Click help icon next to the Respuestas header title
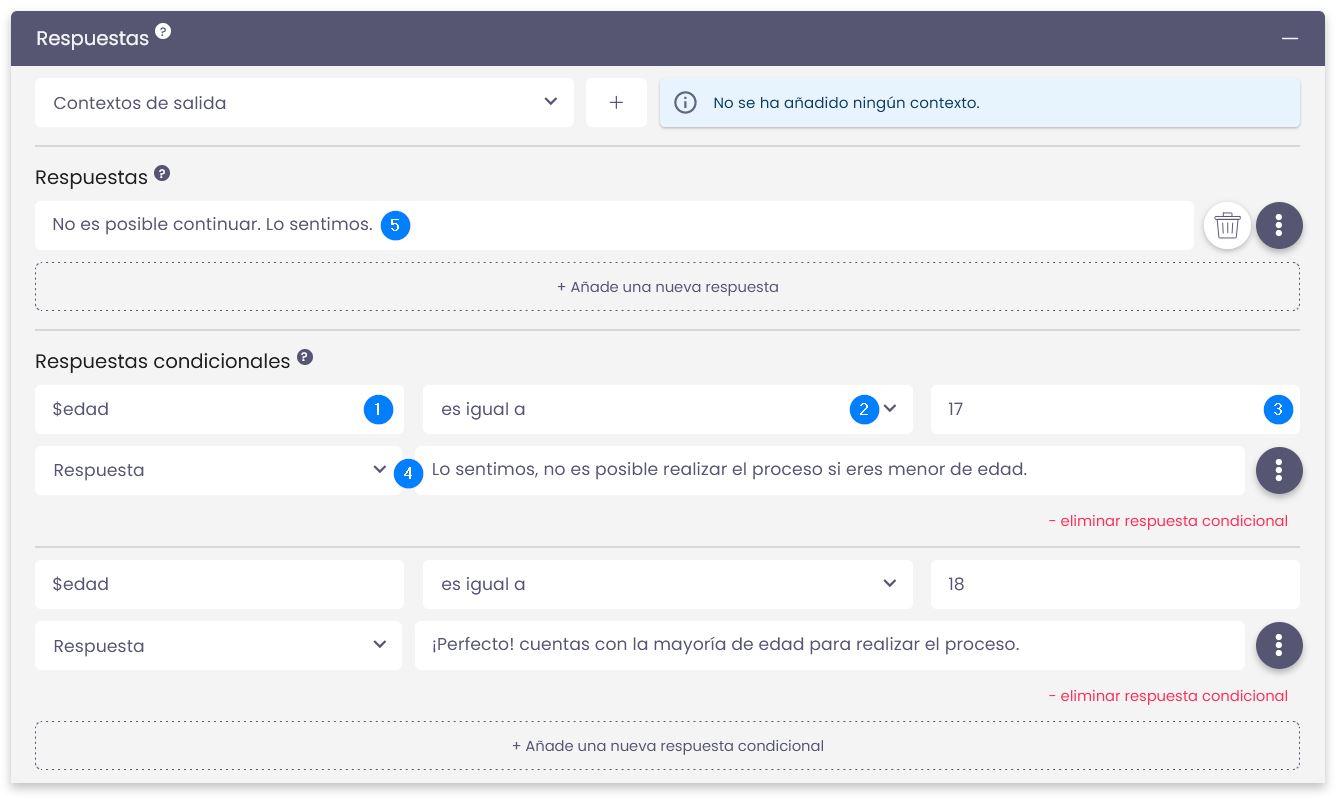Image resolution: width=1337 pixels, height=798 pixels. click(x=163, y=31)
